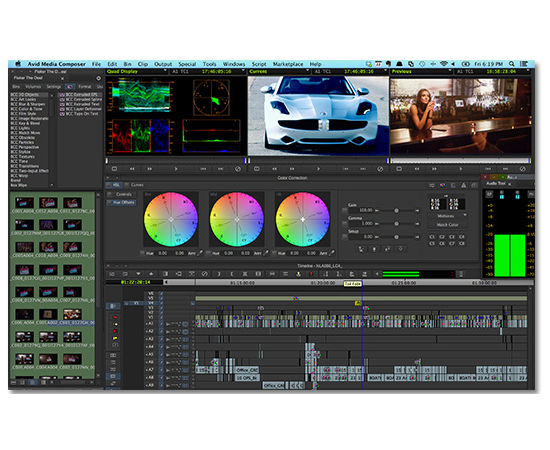This screenshot has height=450, width=550.
Task: Toggle the Setup enable checkbox
Action: coord(344,237)
